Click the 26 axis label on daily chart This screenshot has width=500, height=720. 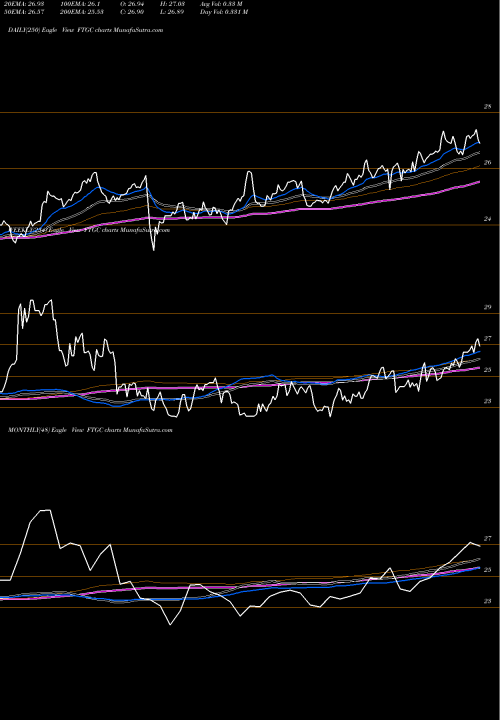(488, 163)
